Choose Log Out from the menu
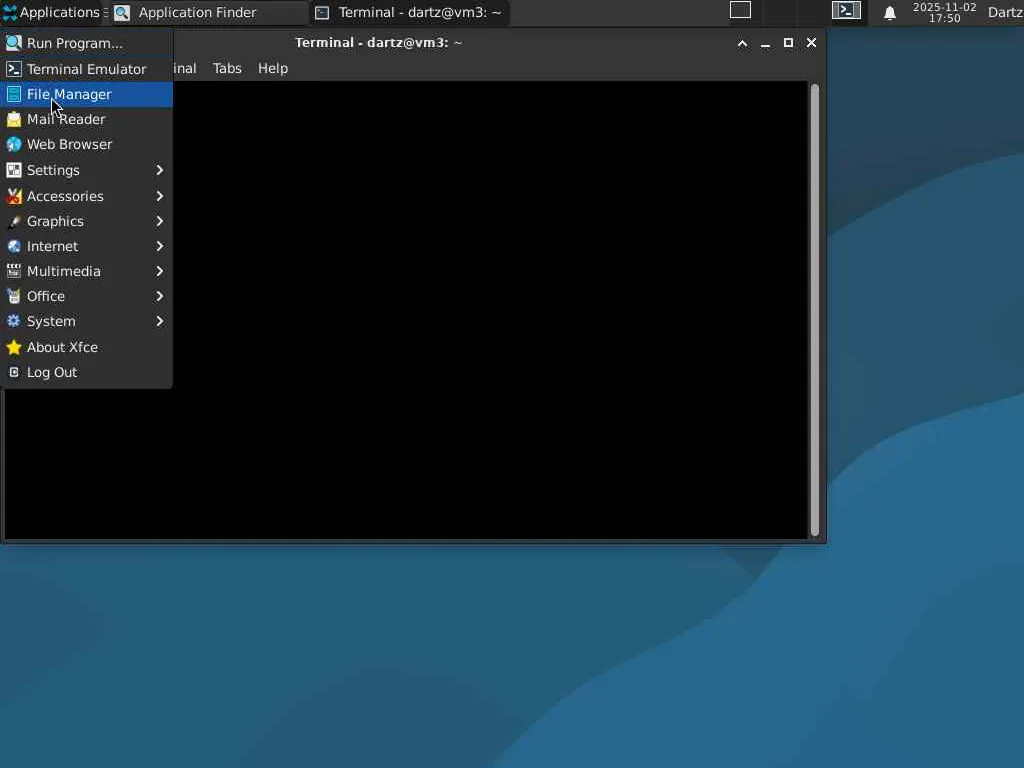Viewport: 1024px width, 768px height. tap(86, 372)
